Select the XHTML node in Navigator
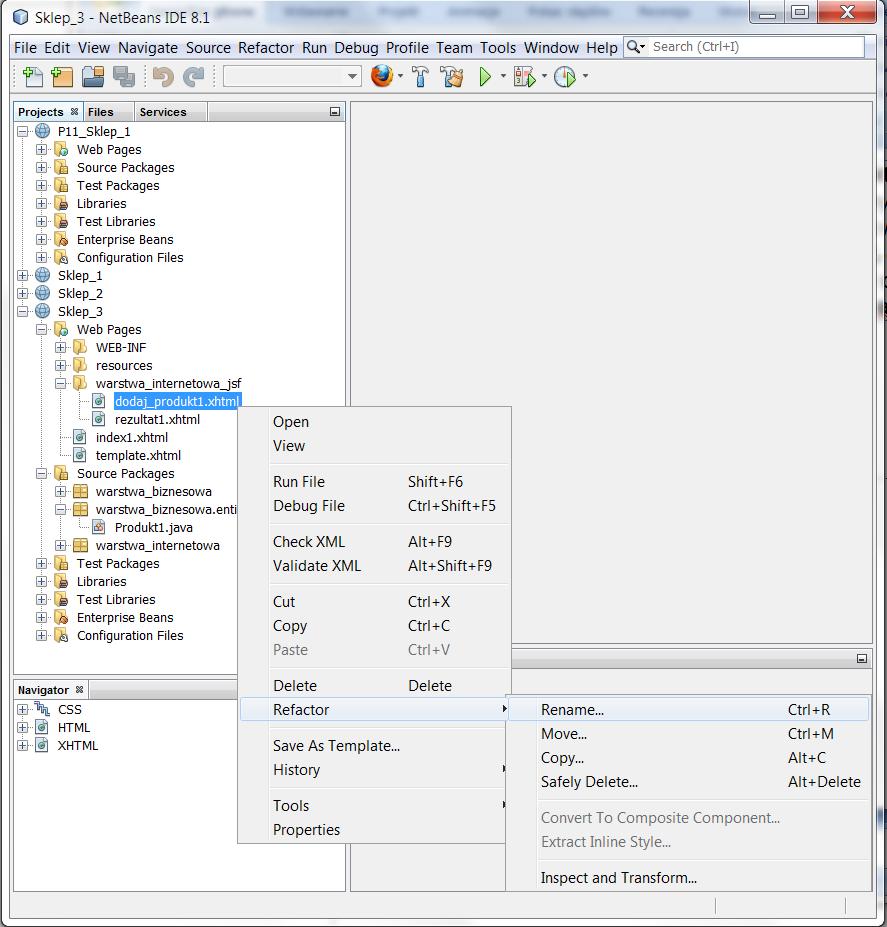Screen dimensions: 887x927 77,746
